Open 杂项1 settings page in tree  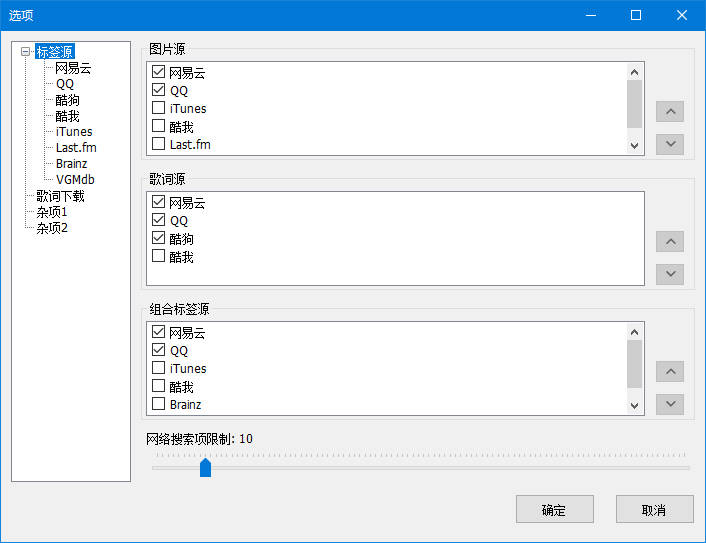pos(52,212)
